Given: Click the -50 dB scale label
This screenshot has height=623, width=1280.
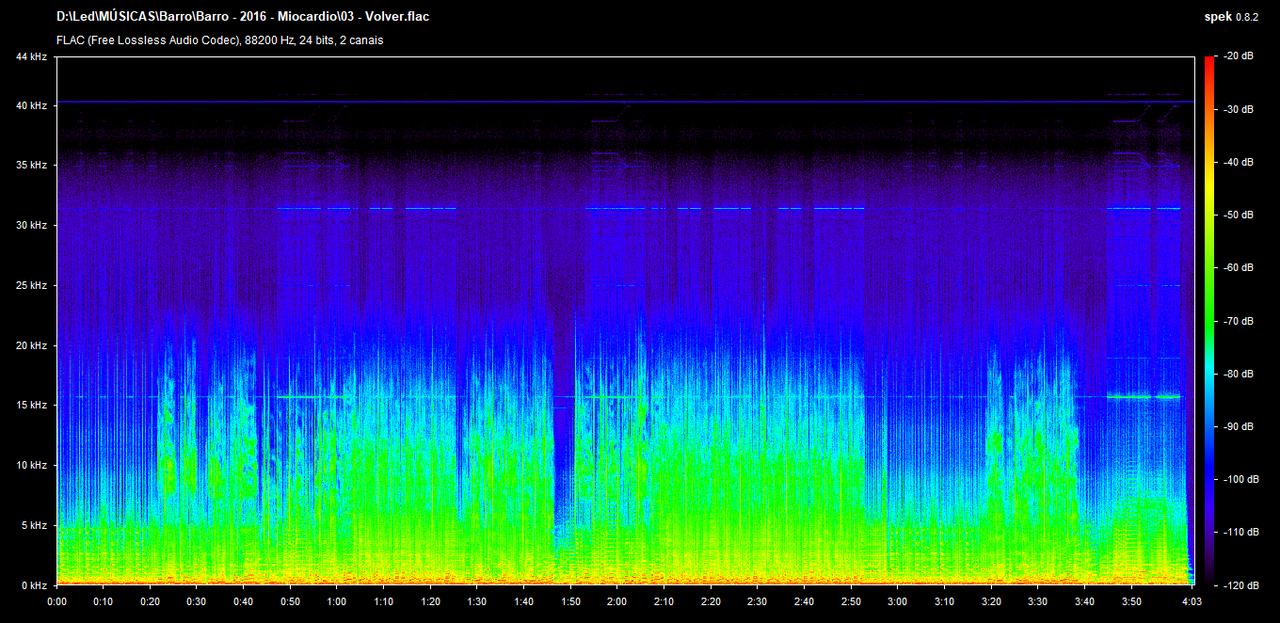Looking at the screenshot, I should 1239,215.
